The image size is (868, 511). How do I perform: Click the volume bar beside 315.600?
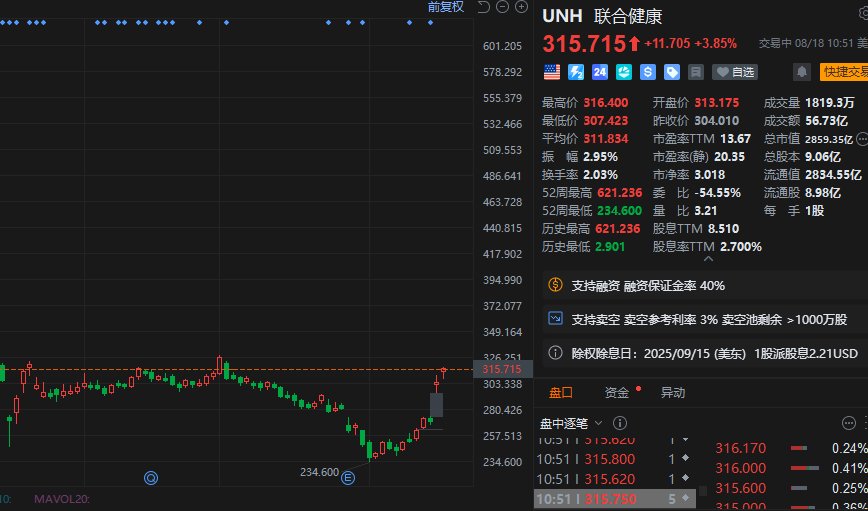799,488
